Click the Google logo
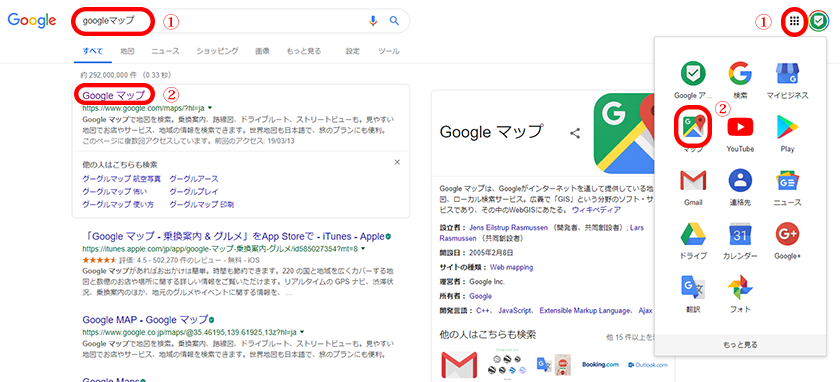Image resolution: width=840 pixels, height=382 pixels. pos(32,20)
